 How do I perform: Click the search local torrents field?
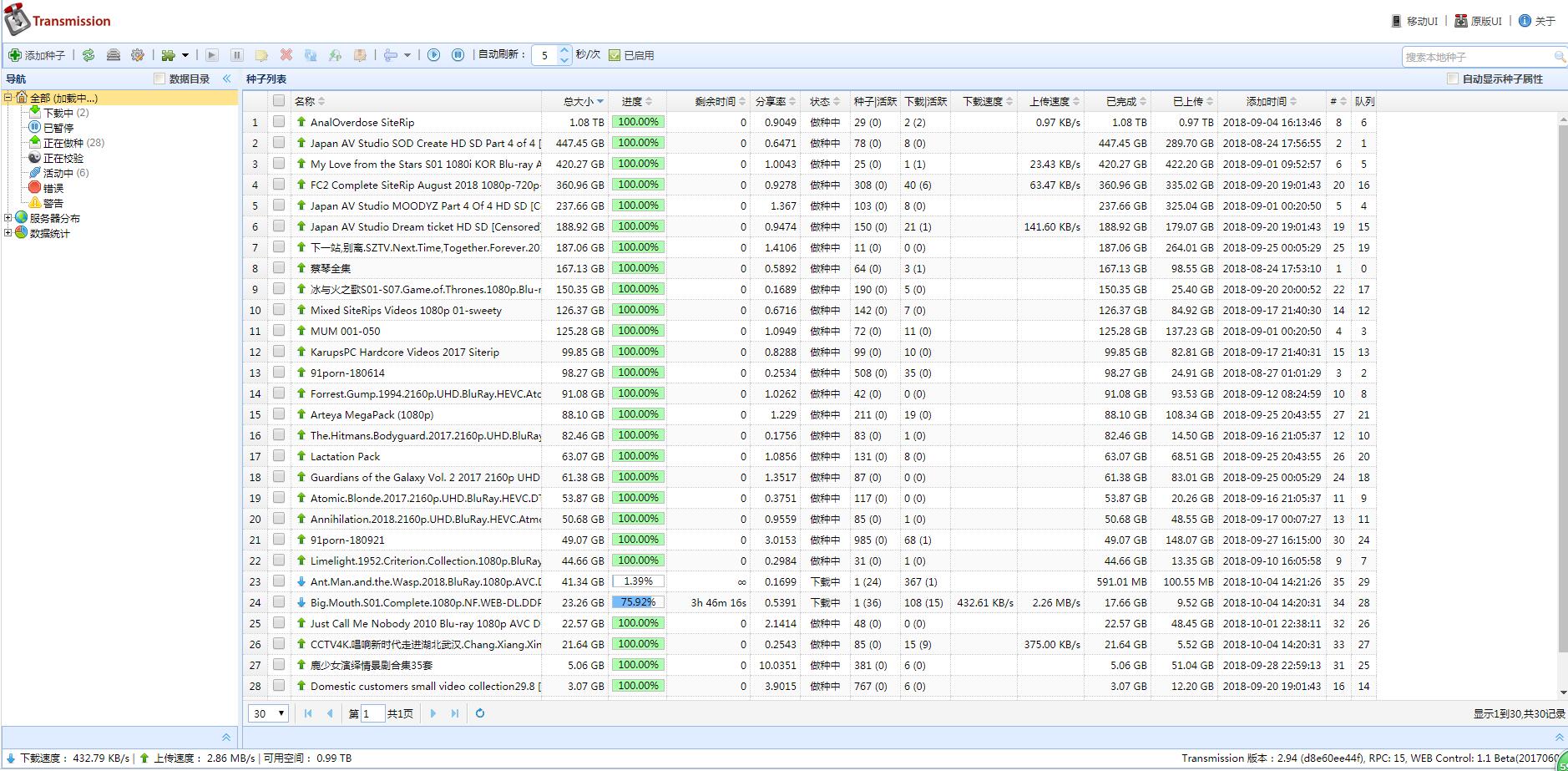(x=1478, y=57)
